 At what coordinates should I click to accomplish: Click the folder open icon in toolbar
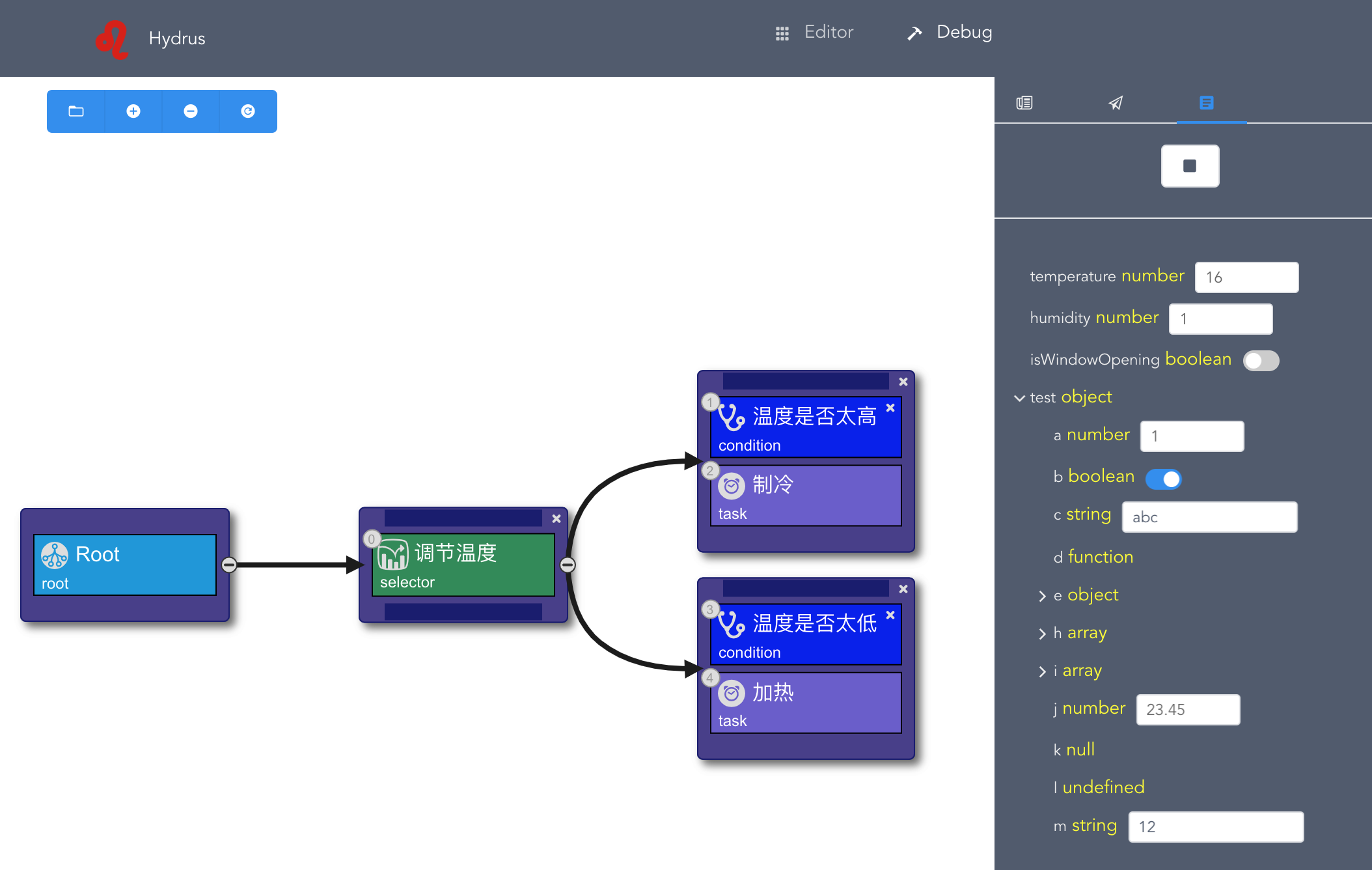[76, 111]
